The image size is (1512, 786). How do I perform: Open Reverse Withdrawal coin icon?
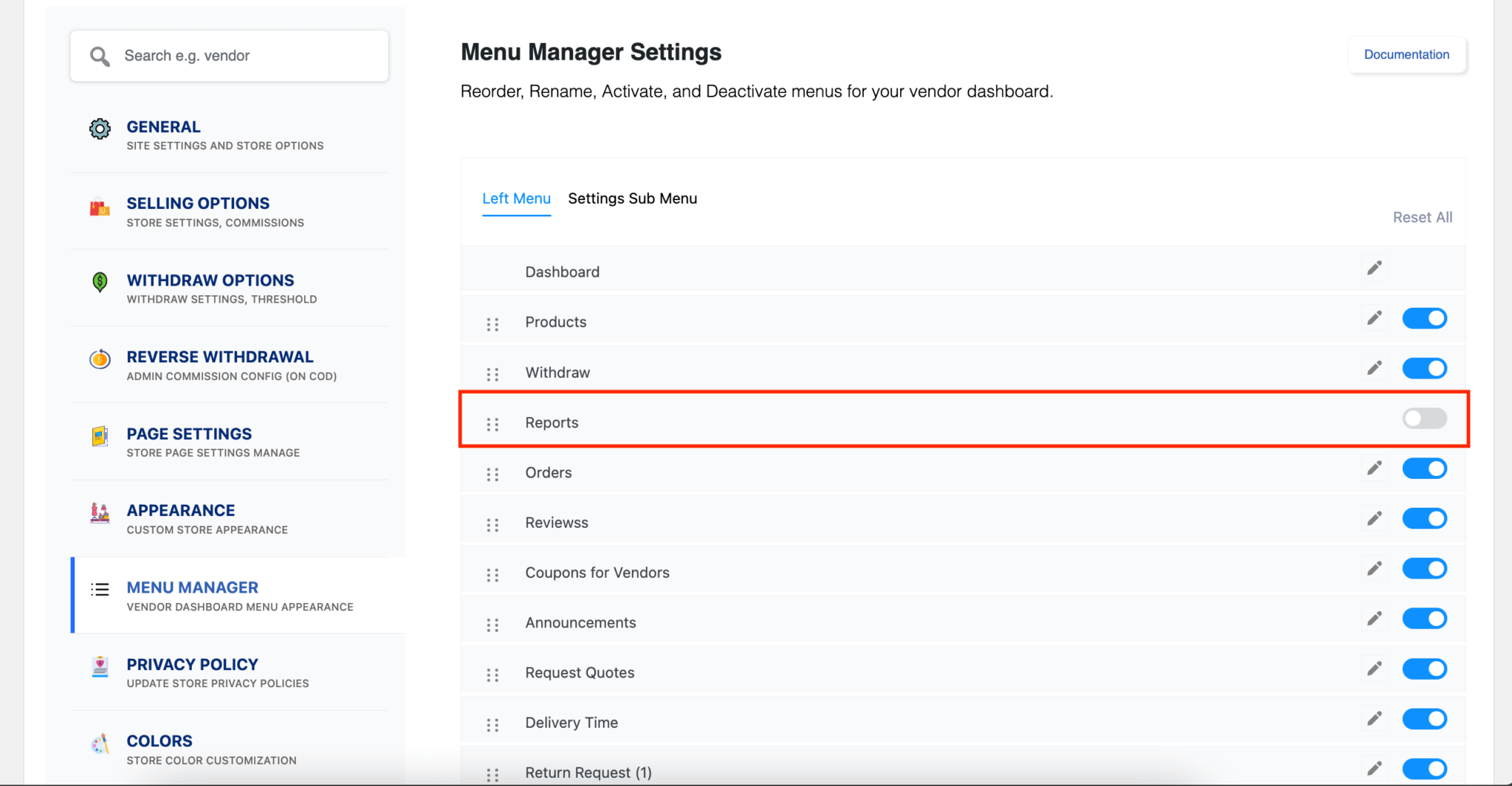pyautogui.click(x=100, y=359)
